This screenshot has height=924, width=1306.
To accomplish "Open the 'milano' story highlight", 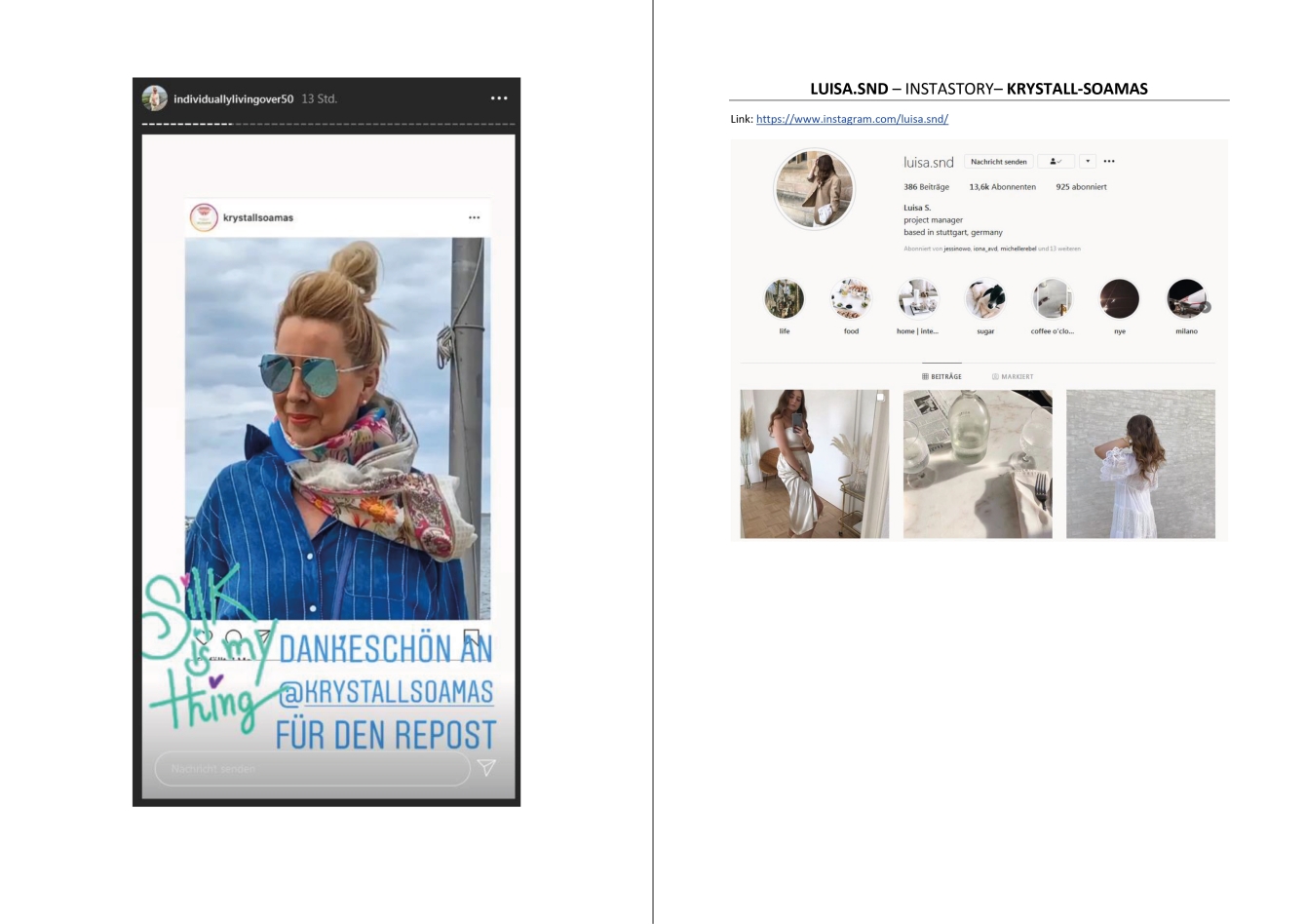I will (1186, 300).
